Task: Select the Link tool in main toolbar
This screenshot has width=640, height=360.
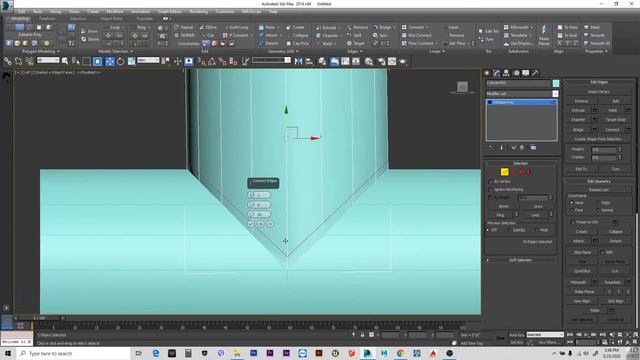Action: tap(8, 61)
